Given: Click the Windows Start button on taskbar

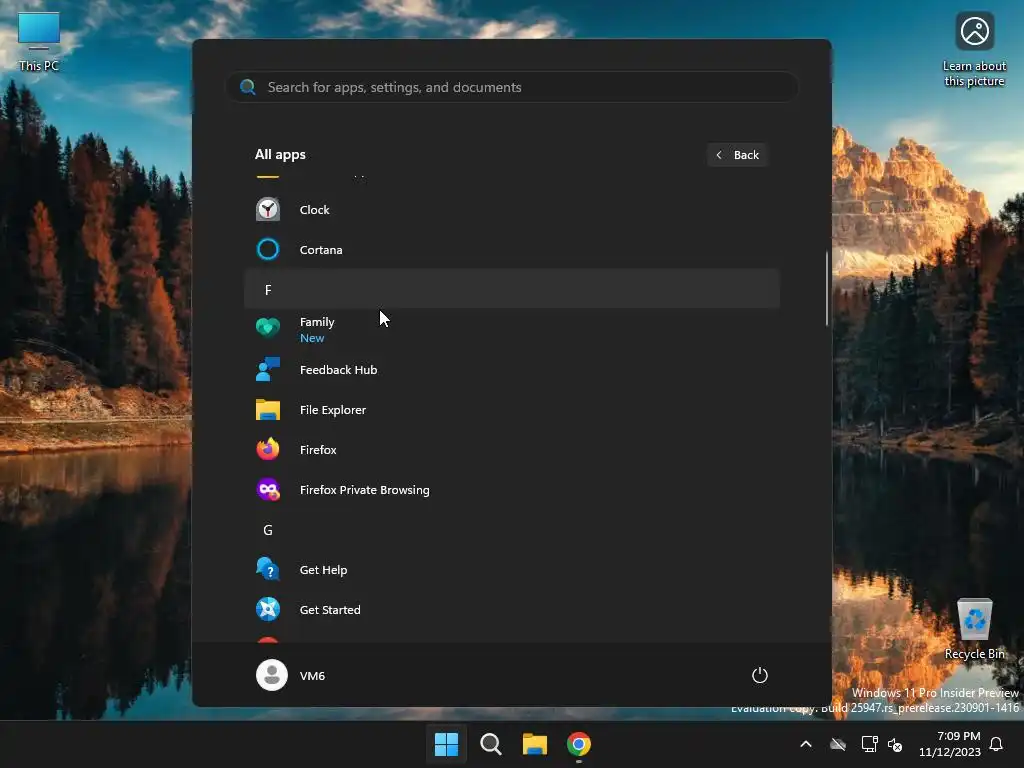Looking at the screenshot, I should click(x=447, y=744).
